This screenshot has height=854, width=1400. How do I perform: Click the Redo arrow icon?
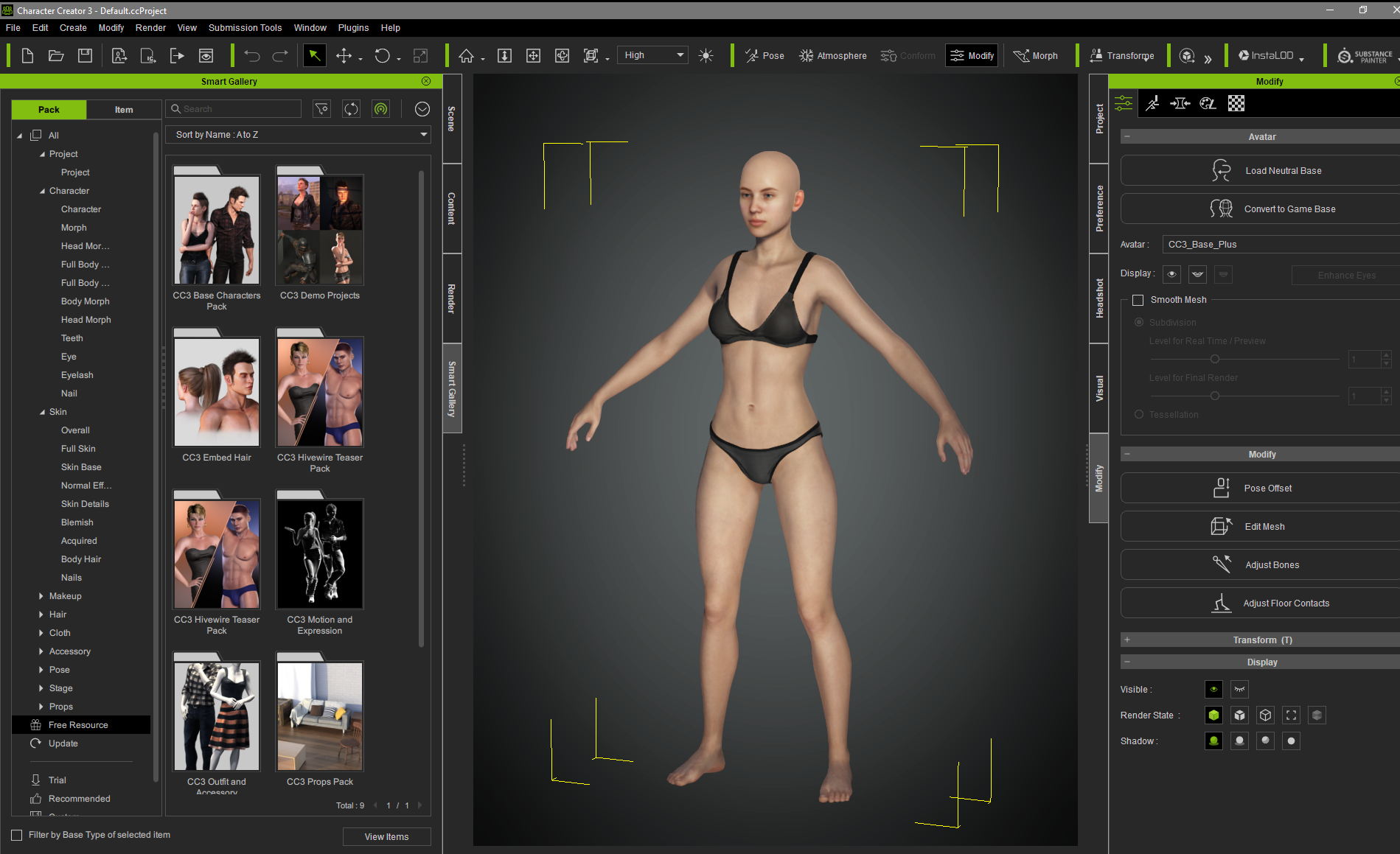(280, 56)
